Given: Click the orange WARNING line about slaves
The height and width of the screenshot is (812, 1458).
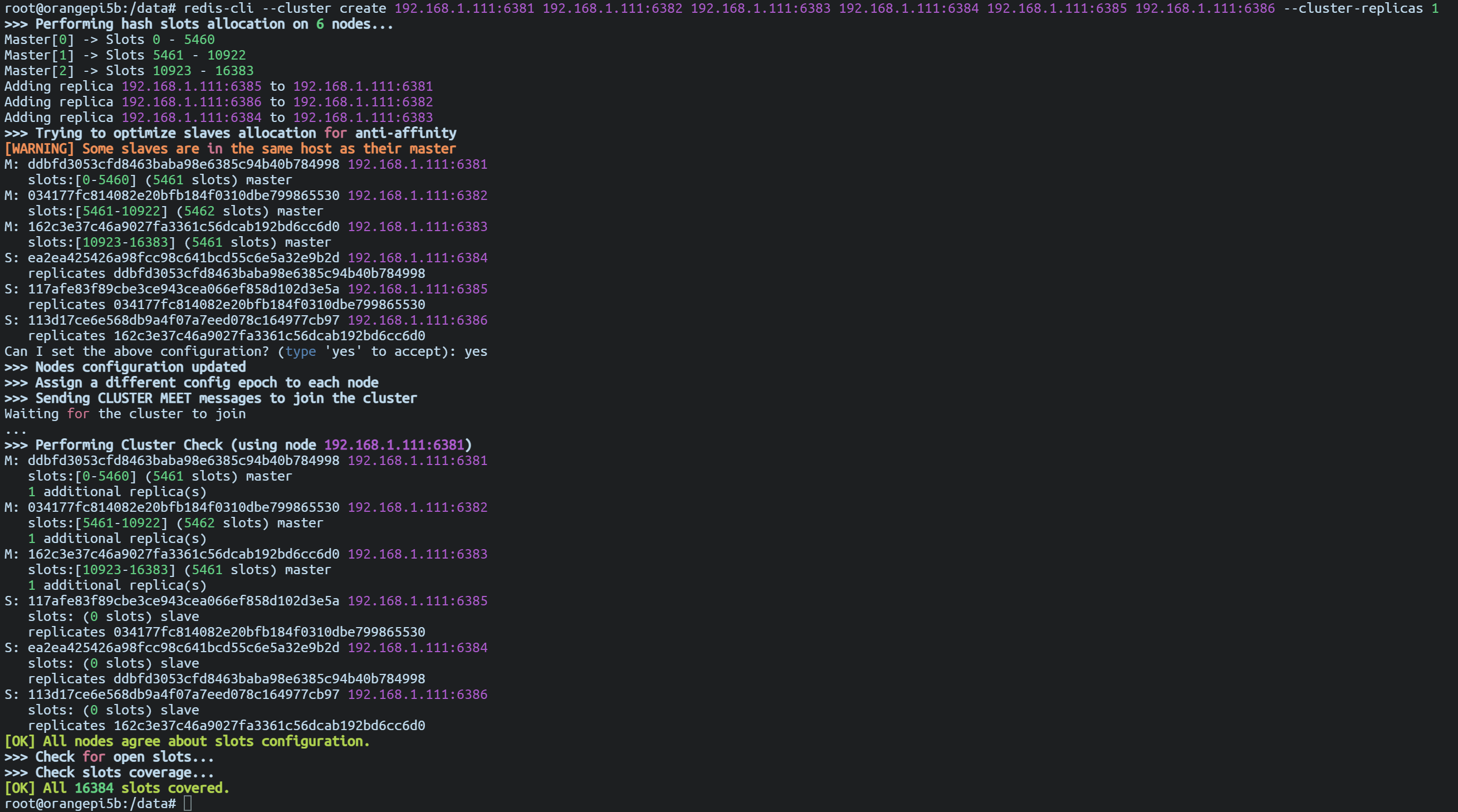Looking at the screenshot, I should pos(231,149).
